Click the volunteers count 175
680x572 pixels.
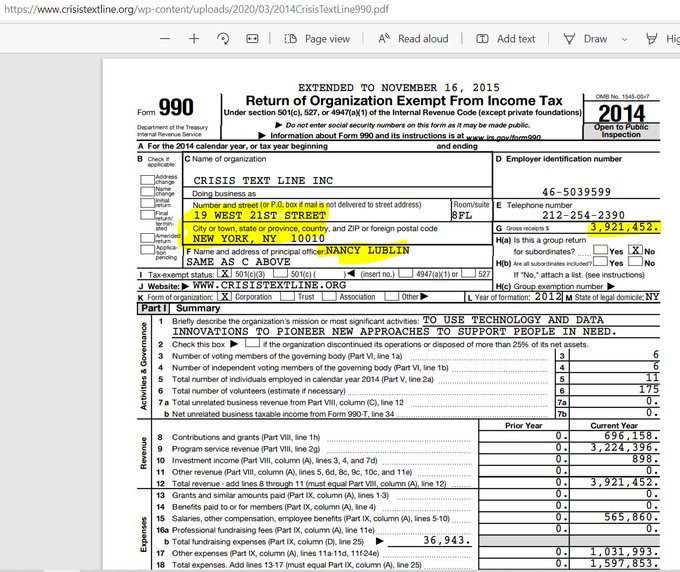(x=649, y=389)
